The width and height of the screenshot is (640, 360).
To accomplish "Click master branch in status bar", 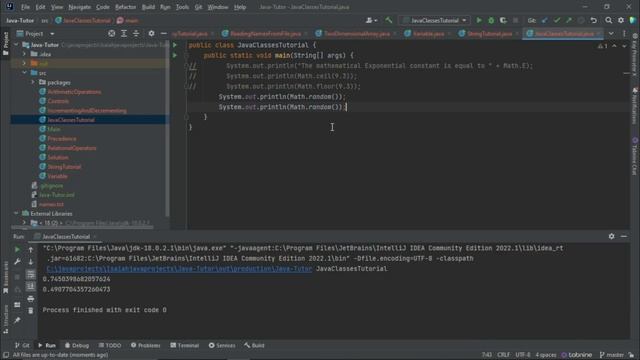I will [x=611, y=355].
